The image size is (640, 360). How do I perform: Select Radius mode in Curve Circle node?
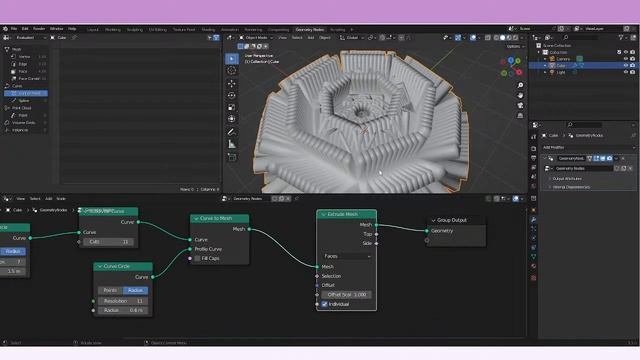coord(136,290)
